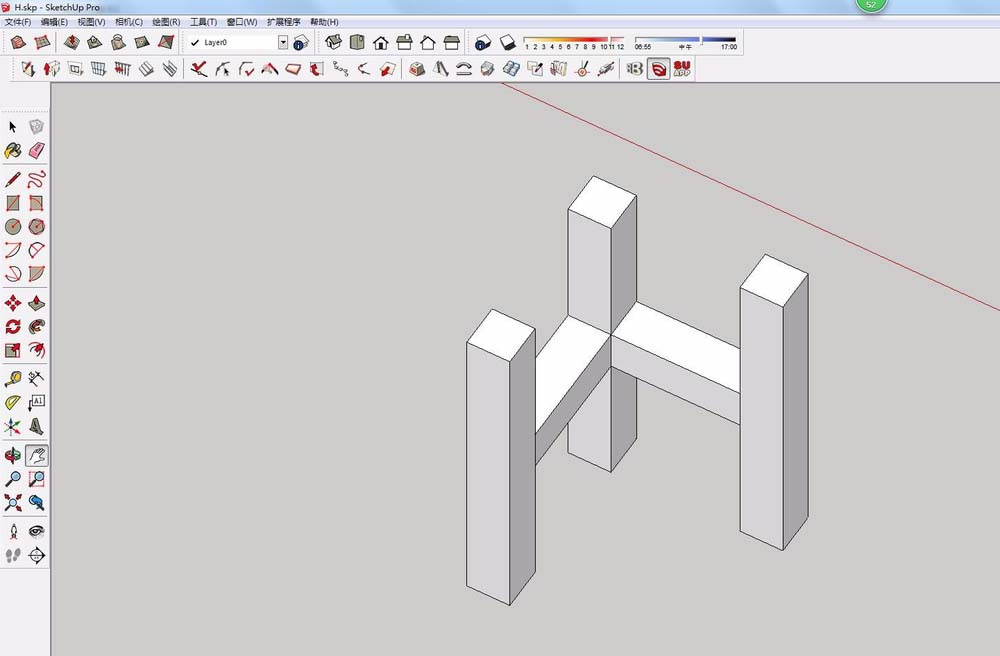Image resolution: width=1000 pixels, height=656 pixels.
Task: Choose the Circle drawing tool
Action: [13, 226]
